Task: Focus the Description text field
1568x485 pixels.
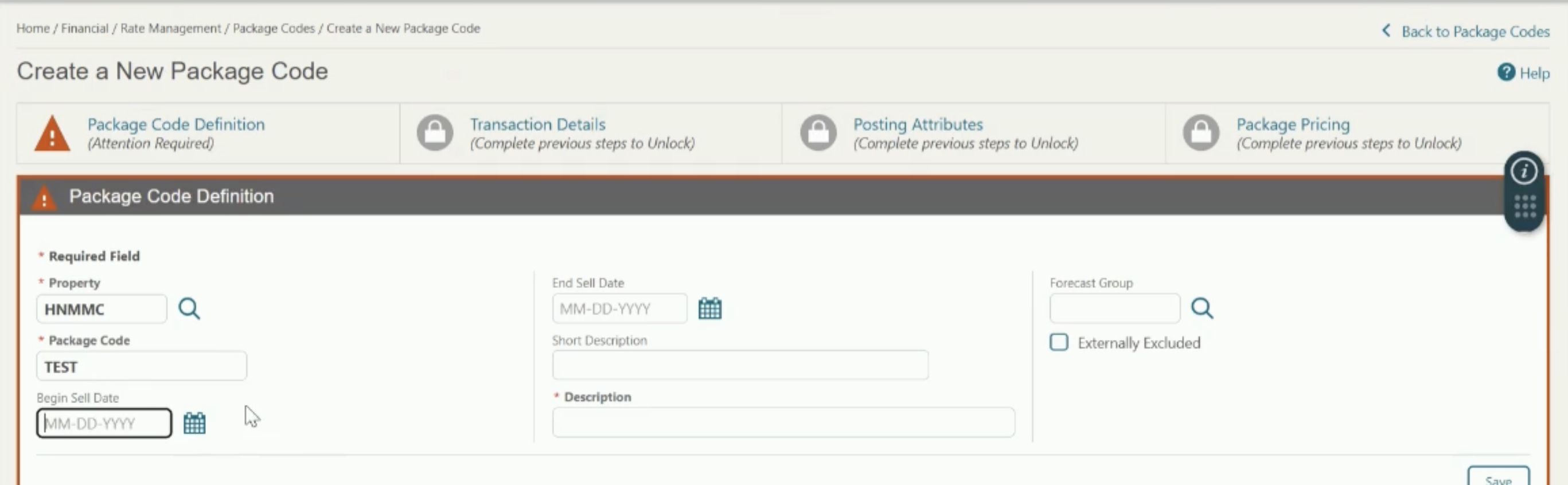Action: pos(783,423)
